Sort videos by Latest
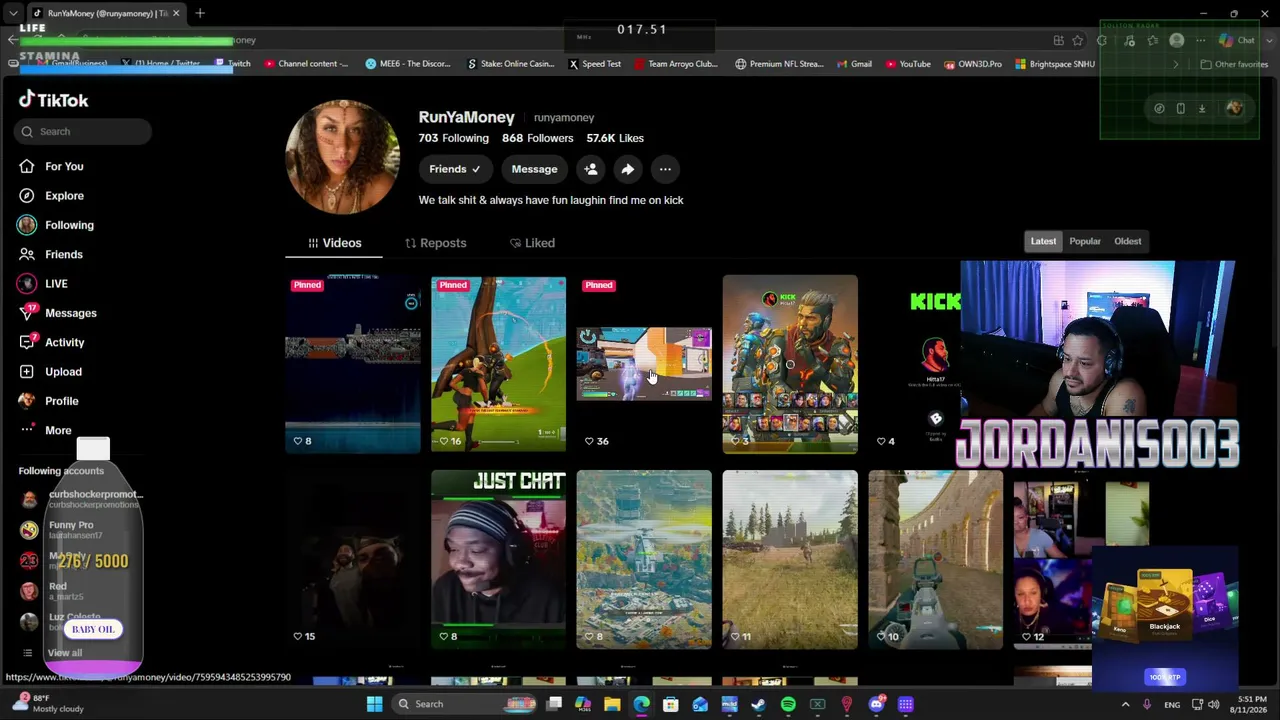 coord(1043,241)
